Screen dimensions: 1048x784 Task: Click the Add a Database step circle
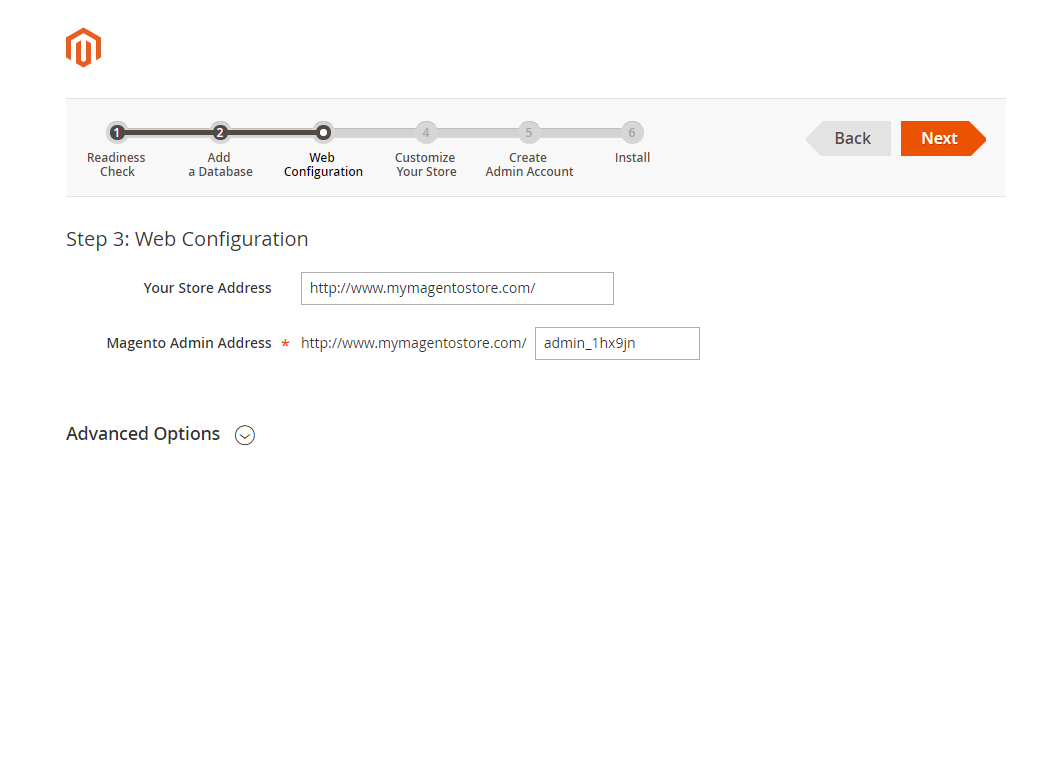(x=220, y=132)
